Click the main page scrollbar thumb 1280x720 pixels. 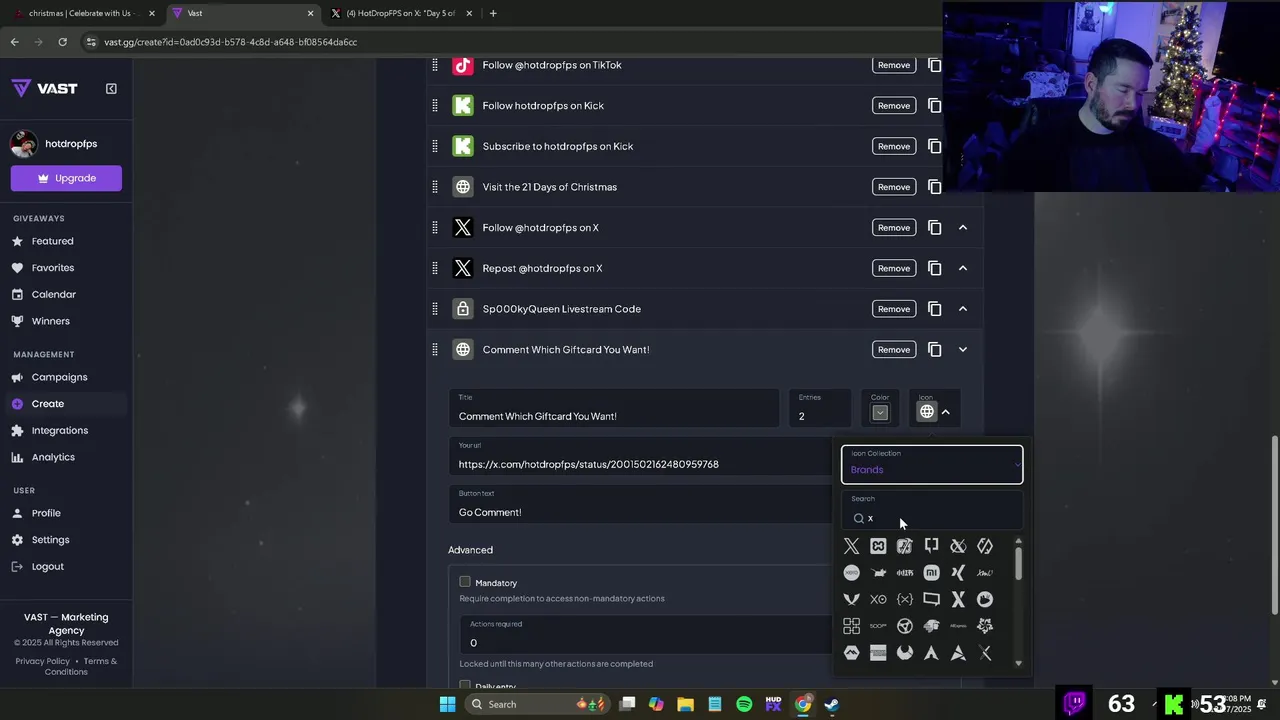(x=1274, y=525)
